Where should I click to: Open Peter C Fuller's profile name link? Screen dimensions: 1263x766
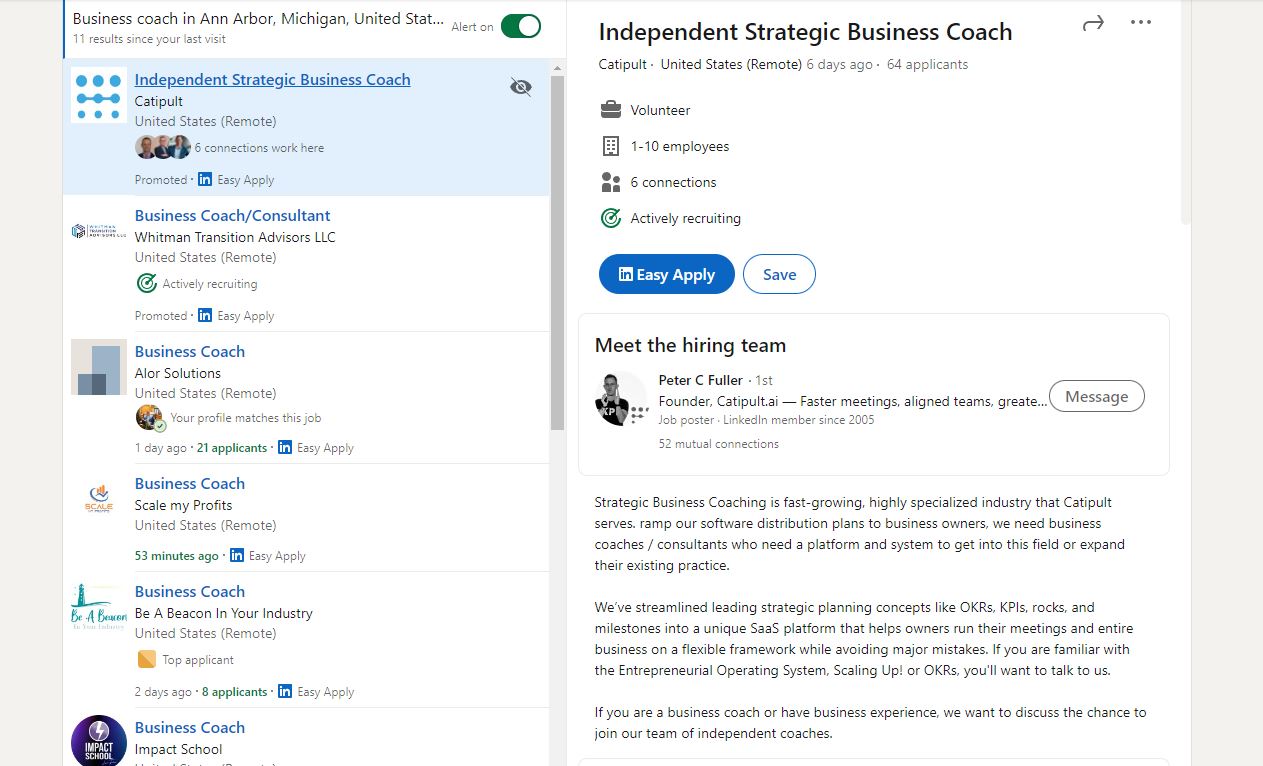tap(701, 380)
